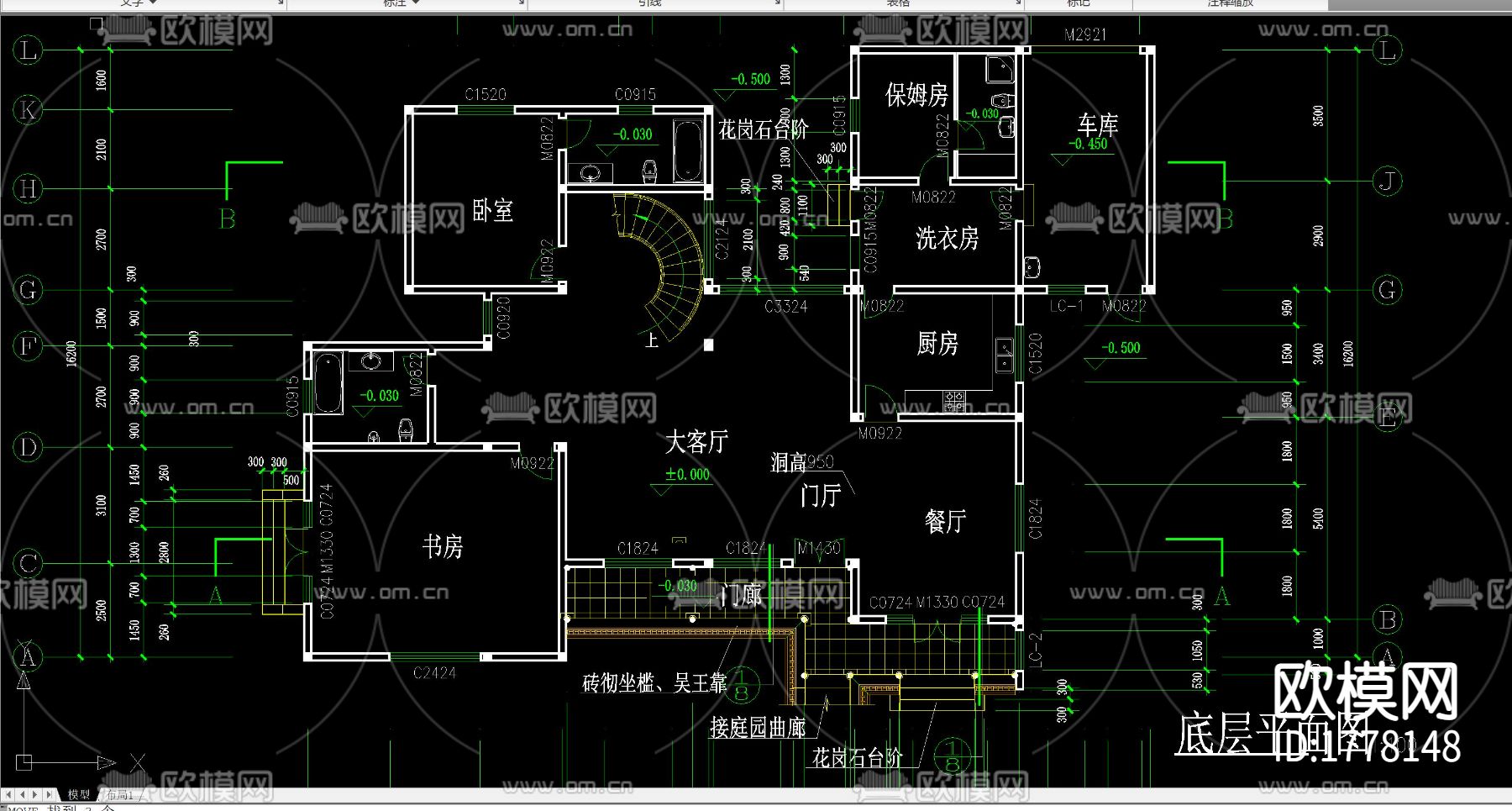Screen dimensions: 1512x811
Task: Select the 餐厅 room label
Action: click(x=945, y=521)
